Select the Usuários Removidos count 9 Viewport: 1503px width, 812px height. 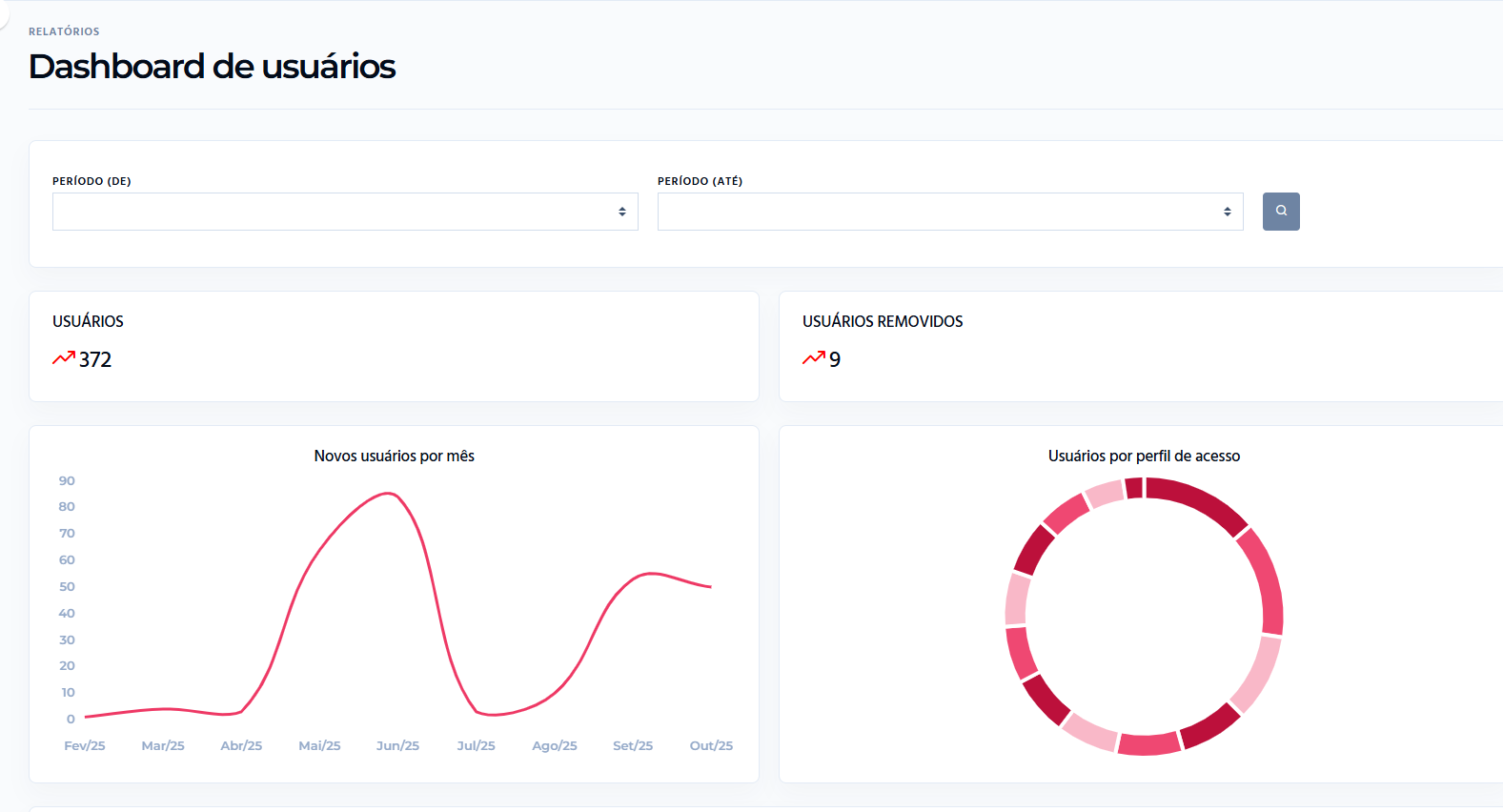pyautogui.click(x=835, y=359)
